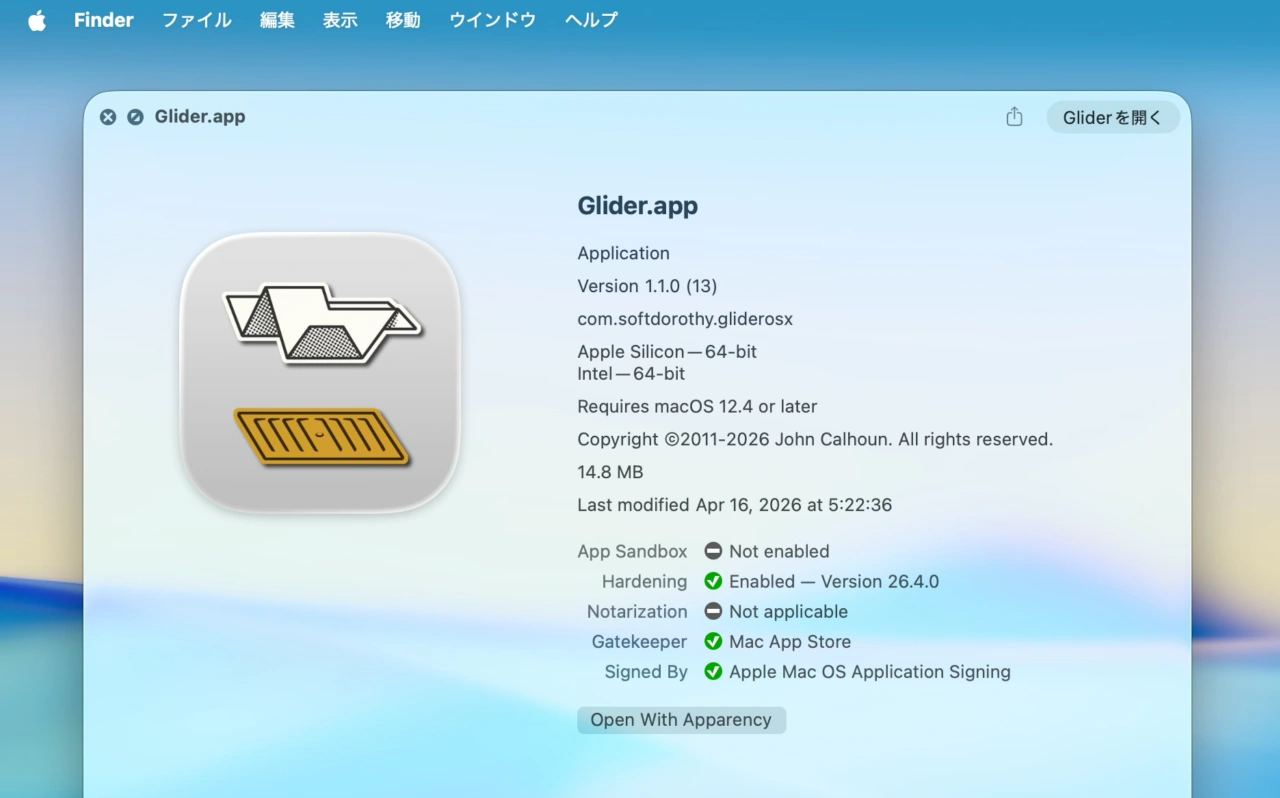The image size is (1280, 798).
Task: Open the Apple menu
Action: tap(37, 20)
